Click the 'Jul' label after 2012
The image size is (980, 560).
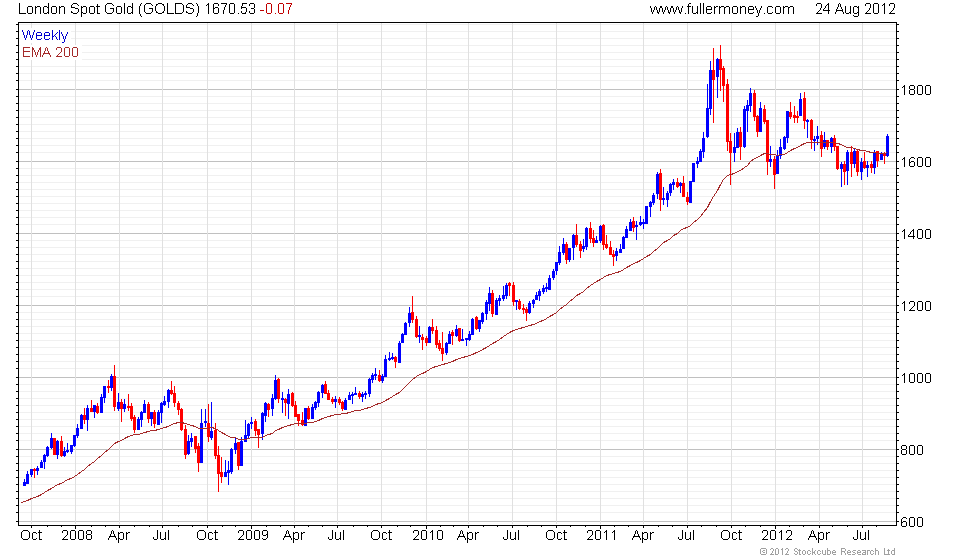pyautogui.click(x=862, y=536)
